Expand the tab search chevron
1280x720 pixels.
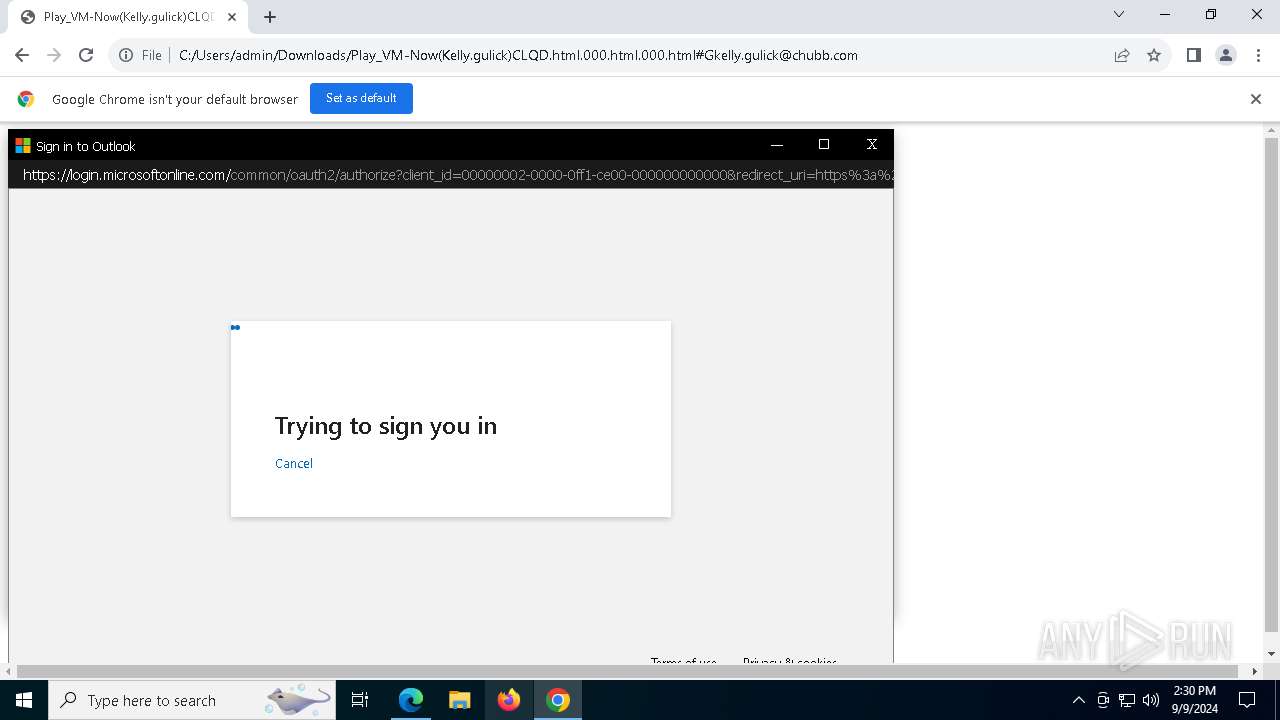[1119, 14]
